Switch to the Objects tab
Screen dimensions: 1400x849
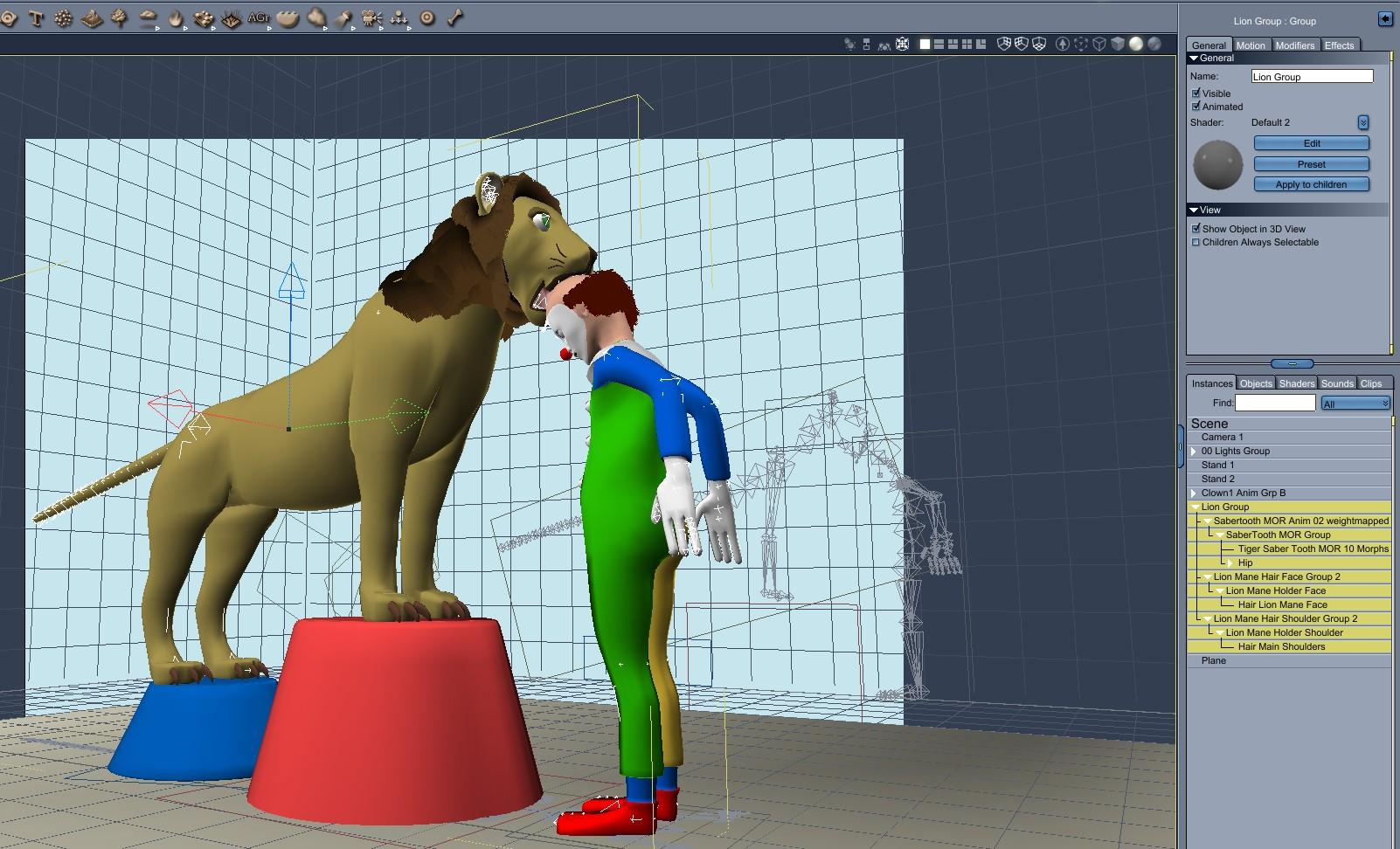click(x=1256, y=383)
